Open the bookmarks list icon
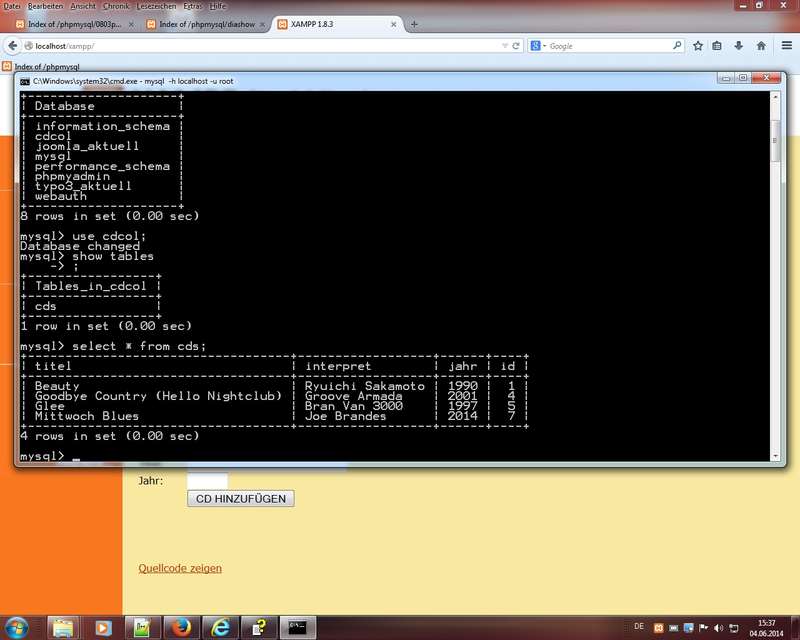This screenshot has width=800, height=640. (718, 45)
